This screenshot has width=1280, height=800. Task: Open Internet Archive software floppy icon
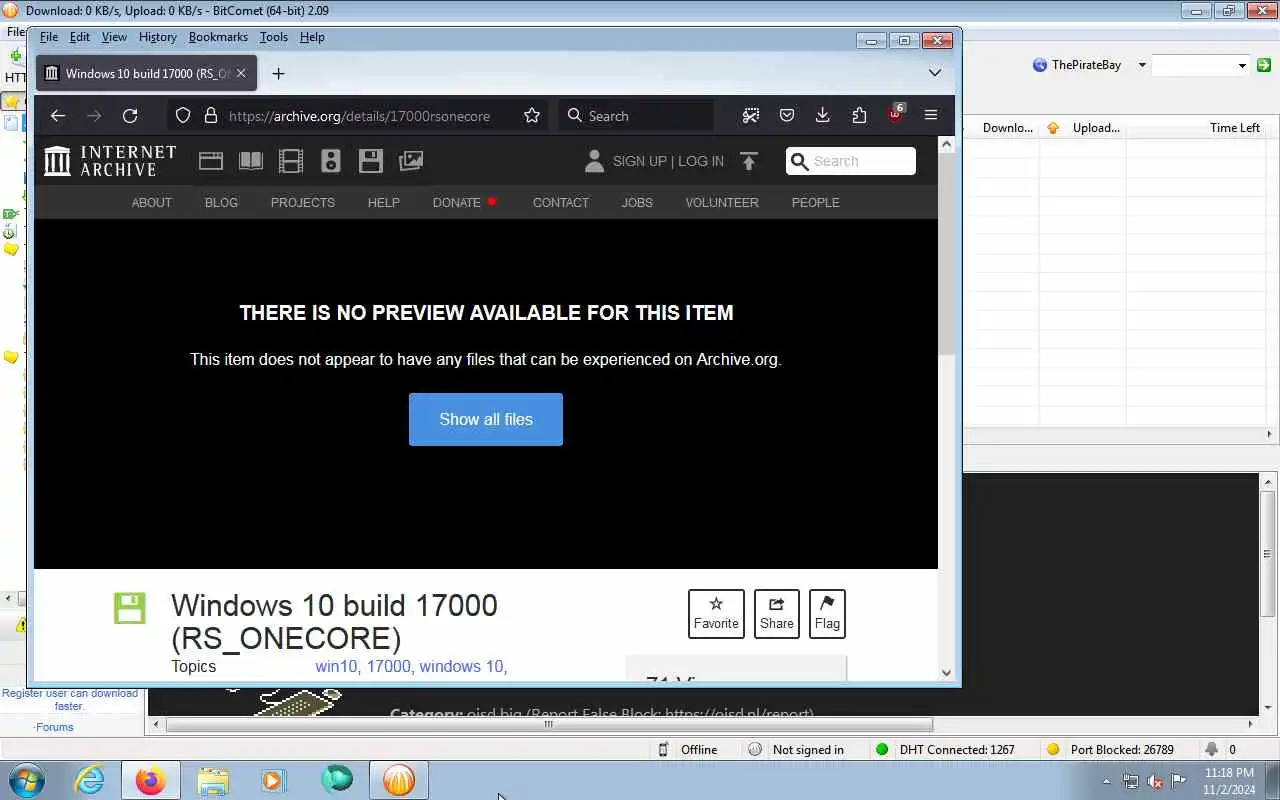[371, 161]
